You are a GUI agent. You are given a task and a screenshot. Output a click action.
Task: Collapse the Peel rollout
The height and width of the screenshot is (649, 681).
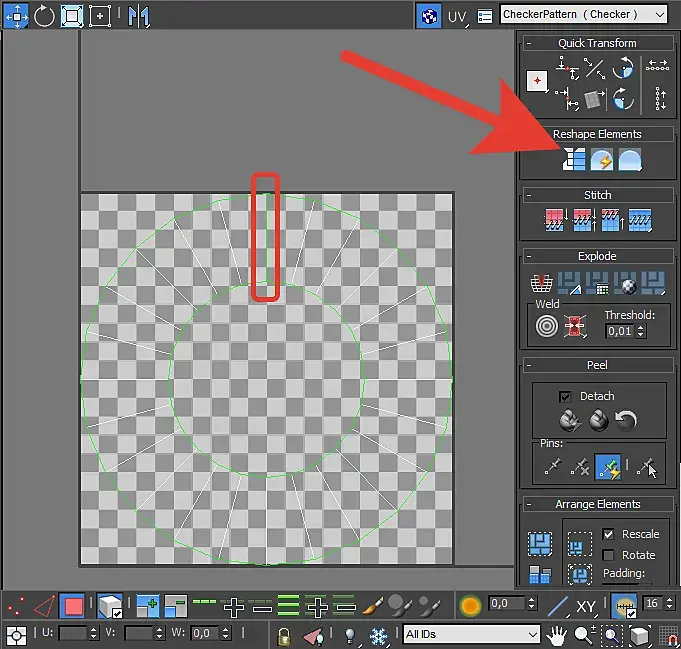tap(529, 365)
